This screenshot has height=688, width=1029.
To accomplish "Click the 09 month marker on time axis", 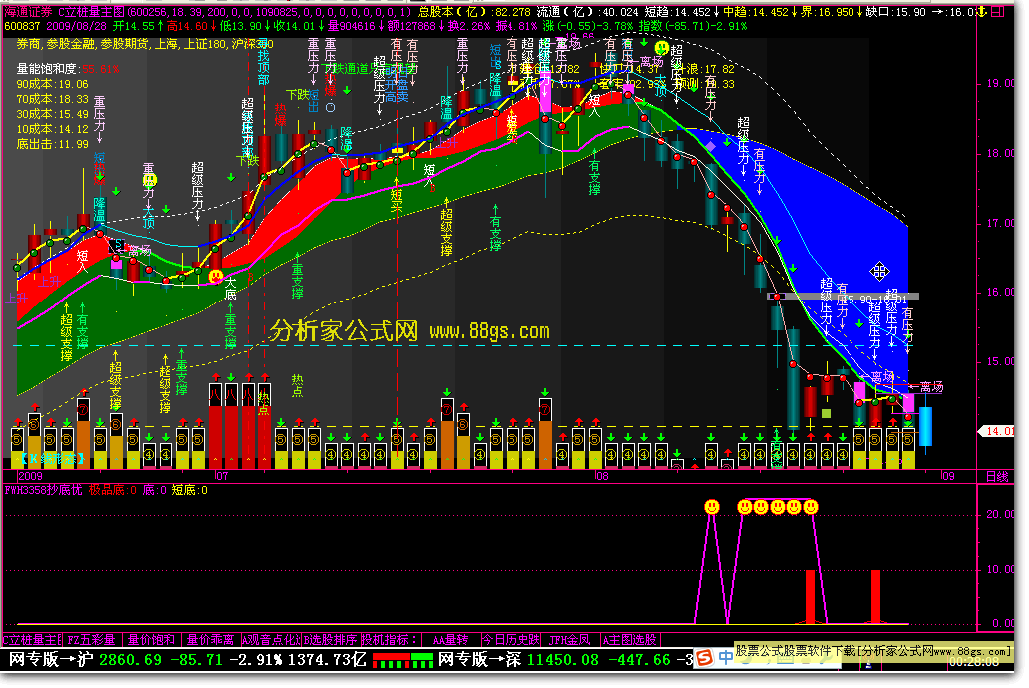I will pyautogui.click(x=948, y=477).
